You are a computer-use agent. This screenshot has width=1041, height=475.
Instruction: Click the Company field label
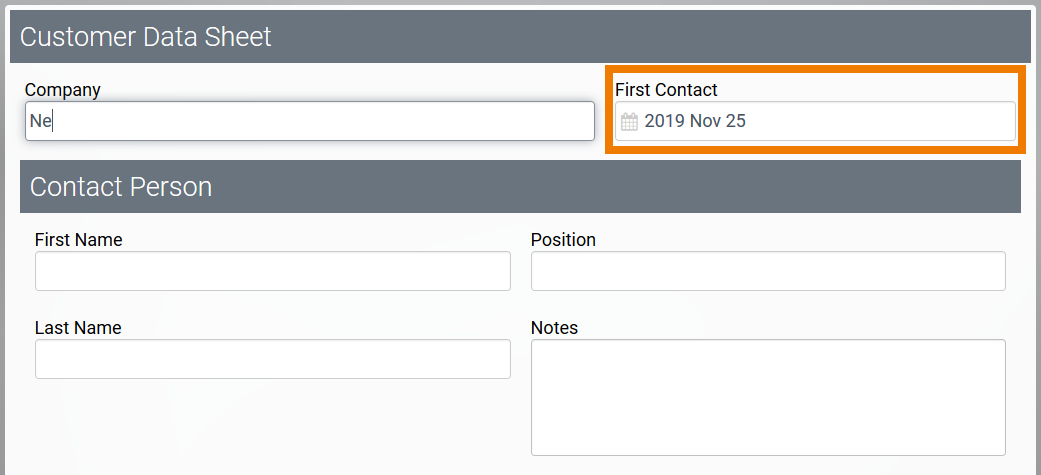(x=63, y=90)
